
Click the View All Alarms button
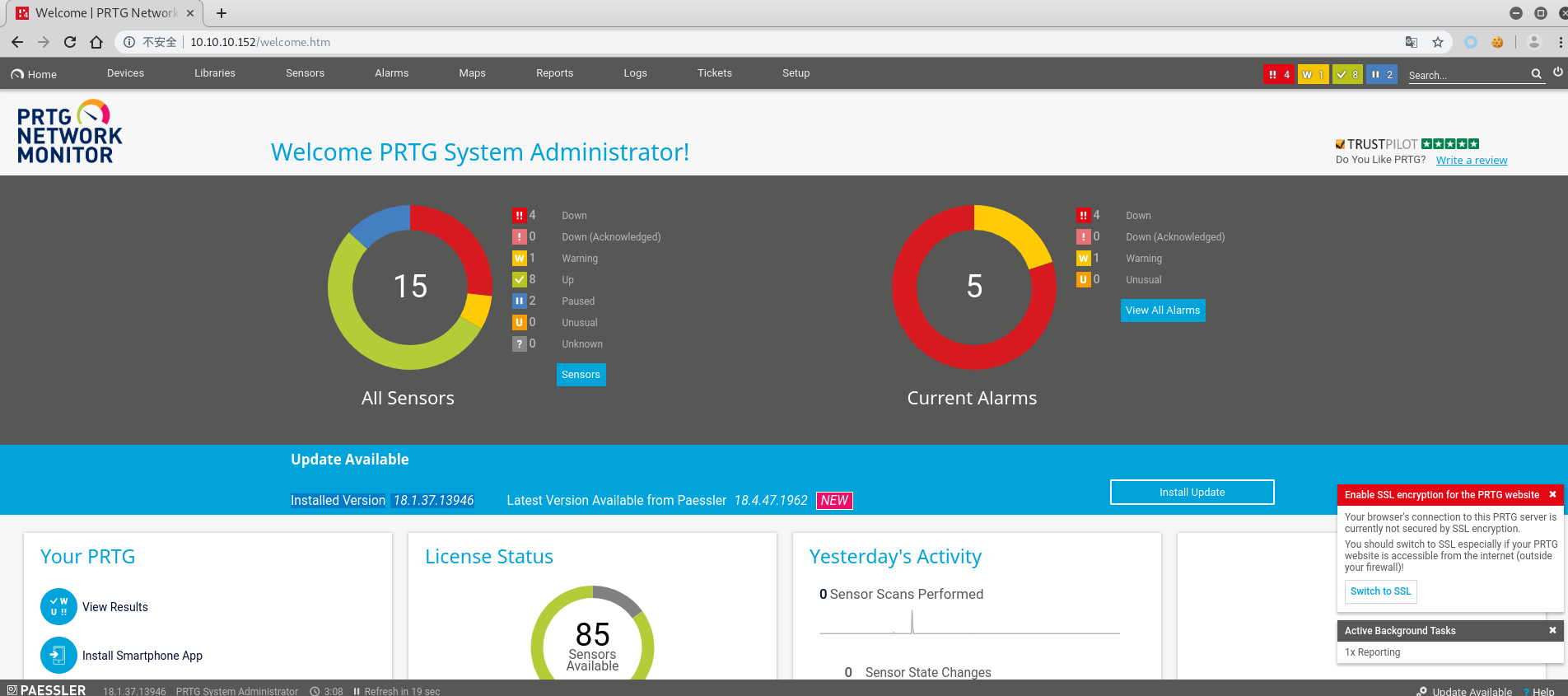[1162, 311]
